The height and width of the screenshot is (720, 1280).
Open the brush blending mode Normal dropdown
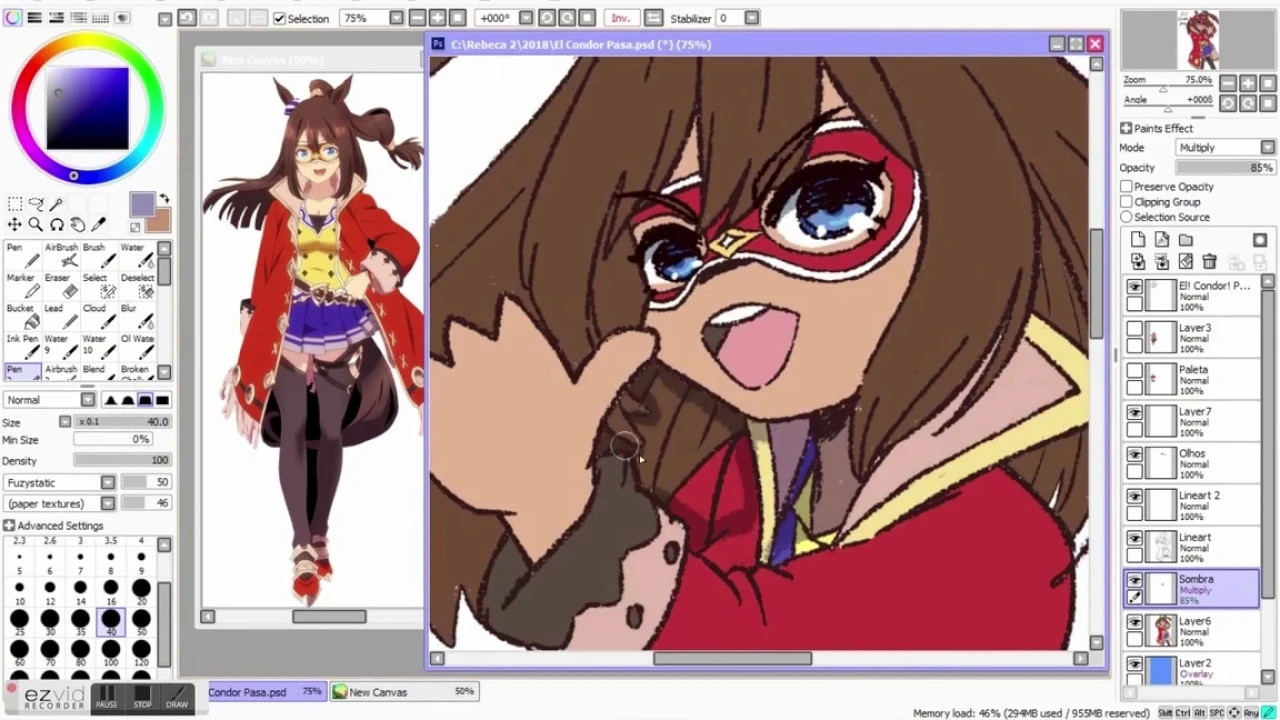click(x=49, y=400)
